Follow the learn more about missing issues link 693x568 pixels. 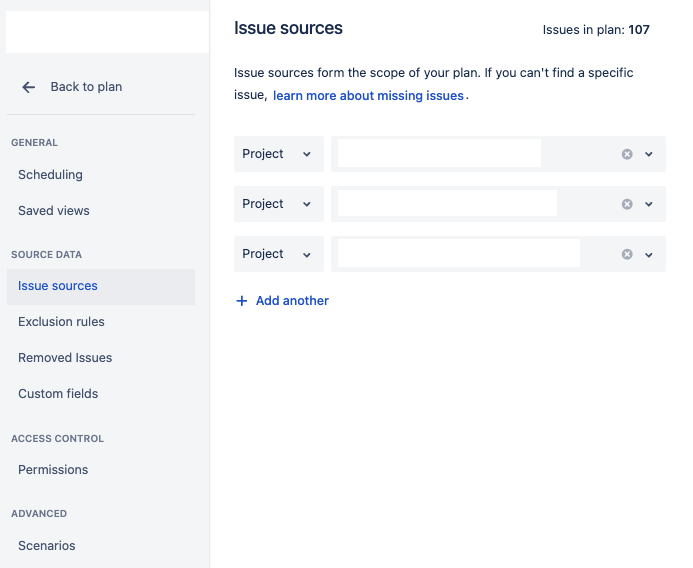[368, 95]
